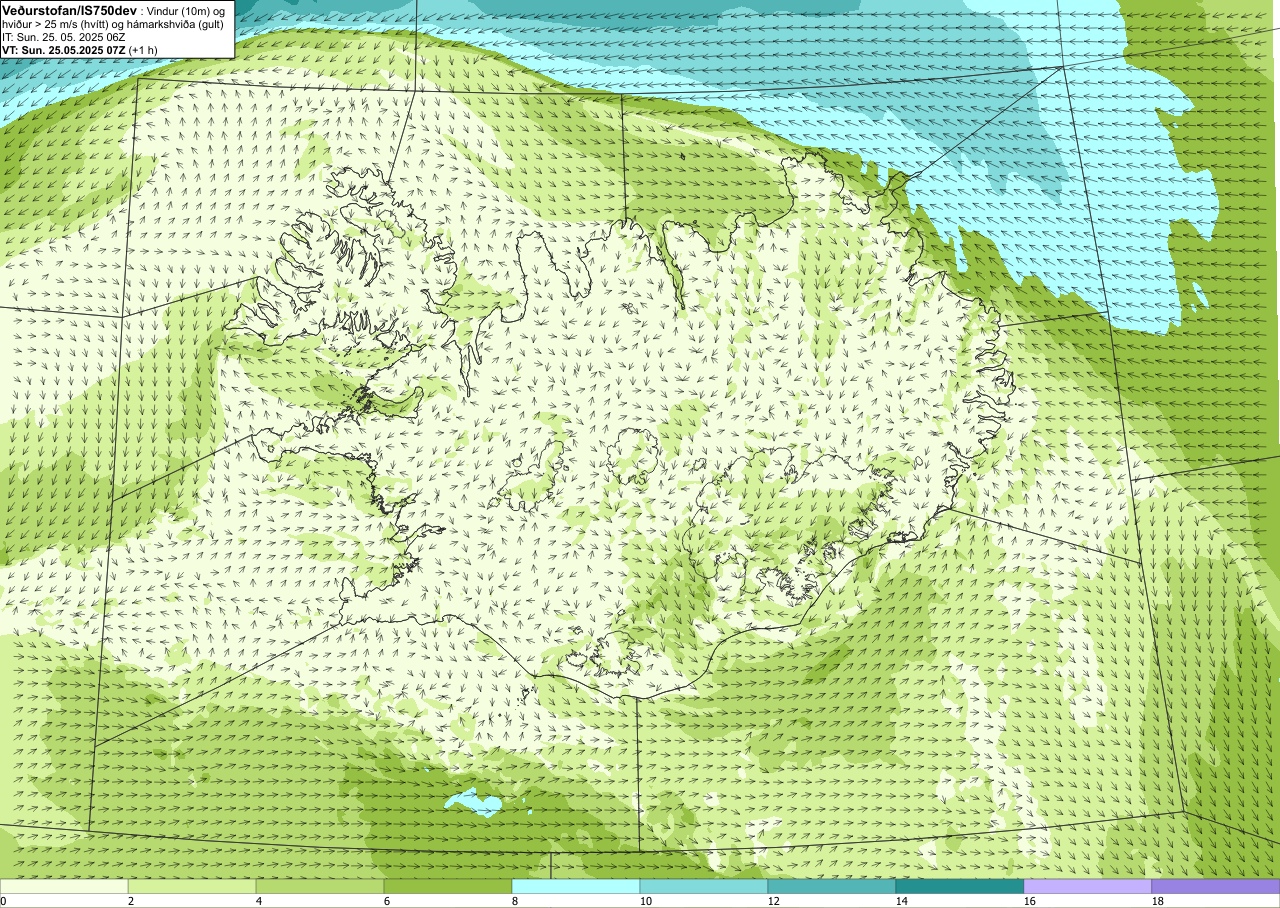
Task: Click the 8–10 m/s light cyan legend swatch
Action: (x=576, y=887)
